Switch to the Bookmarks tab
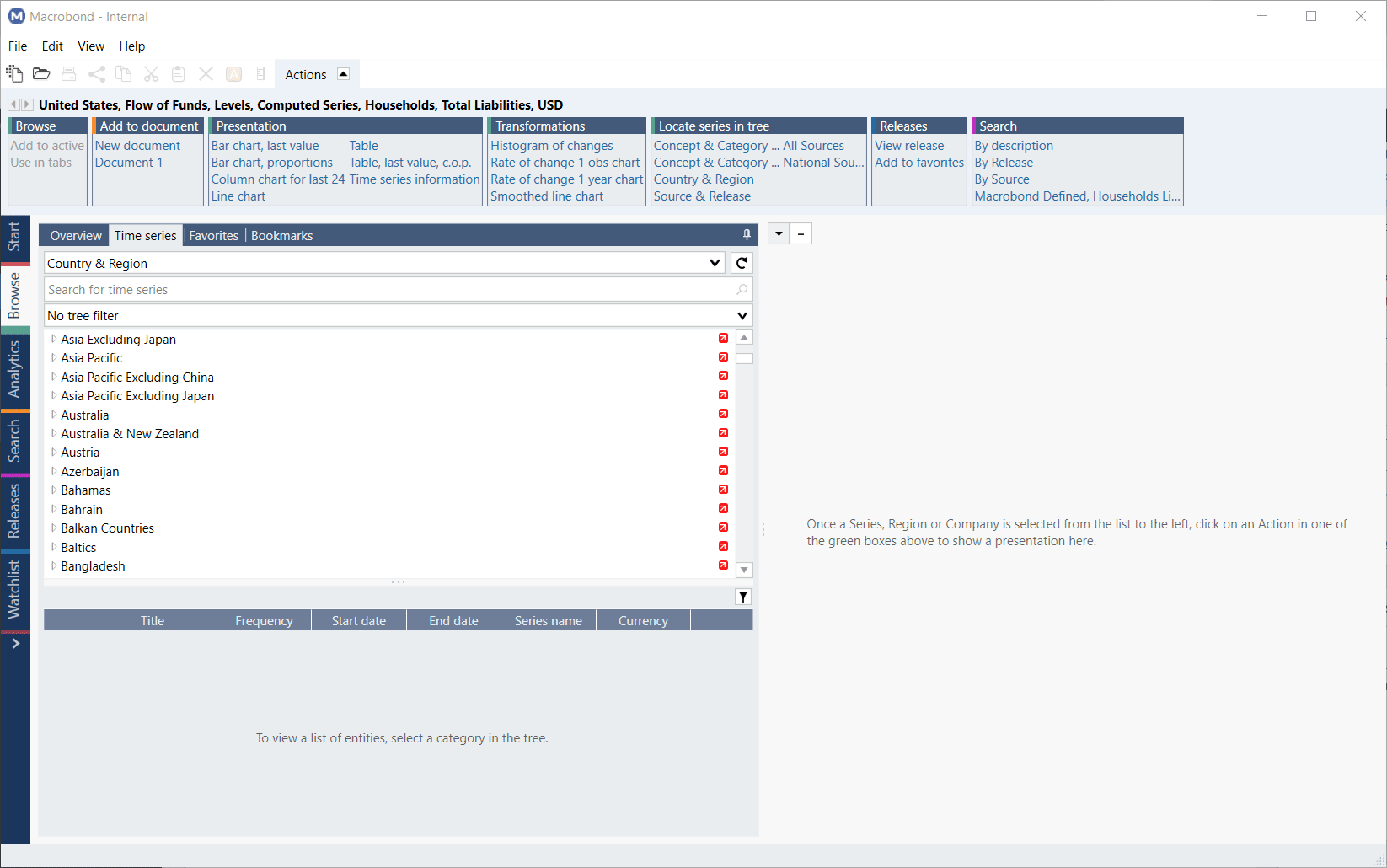Viewport: 1387px width, 868px height. click(282, 236)
